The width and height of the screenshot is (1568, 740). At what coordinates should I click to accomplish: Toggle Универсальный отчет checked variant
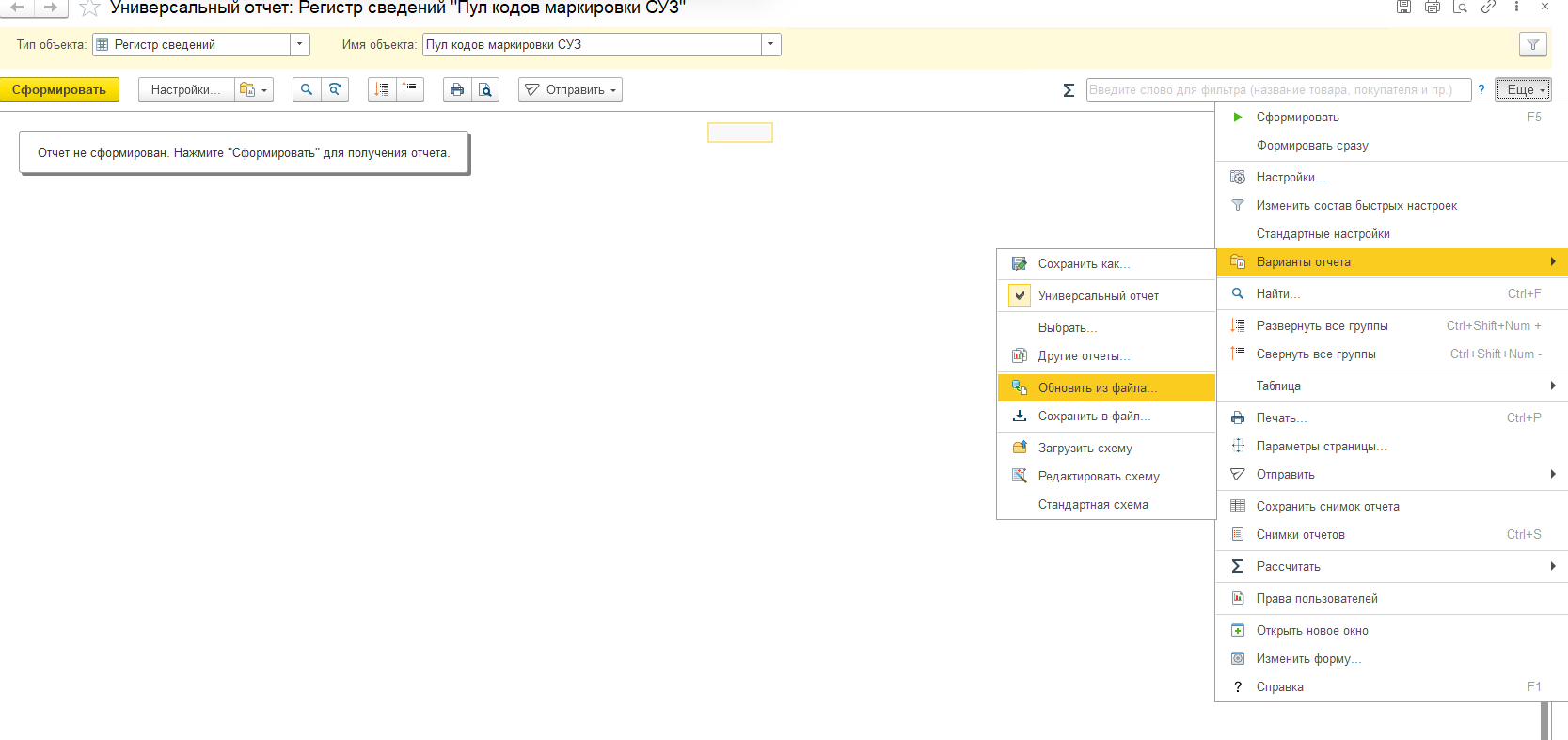1106,295
